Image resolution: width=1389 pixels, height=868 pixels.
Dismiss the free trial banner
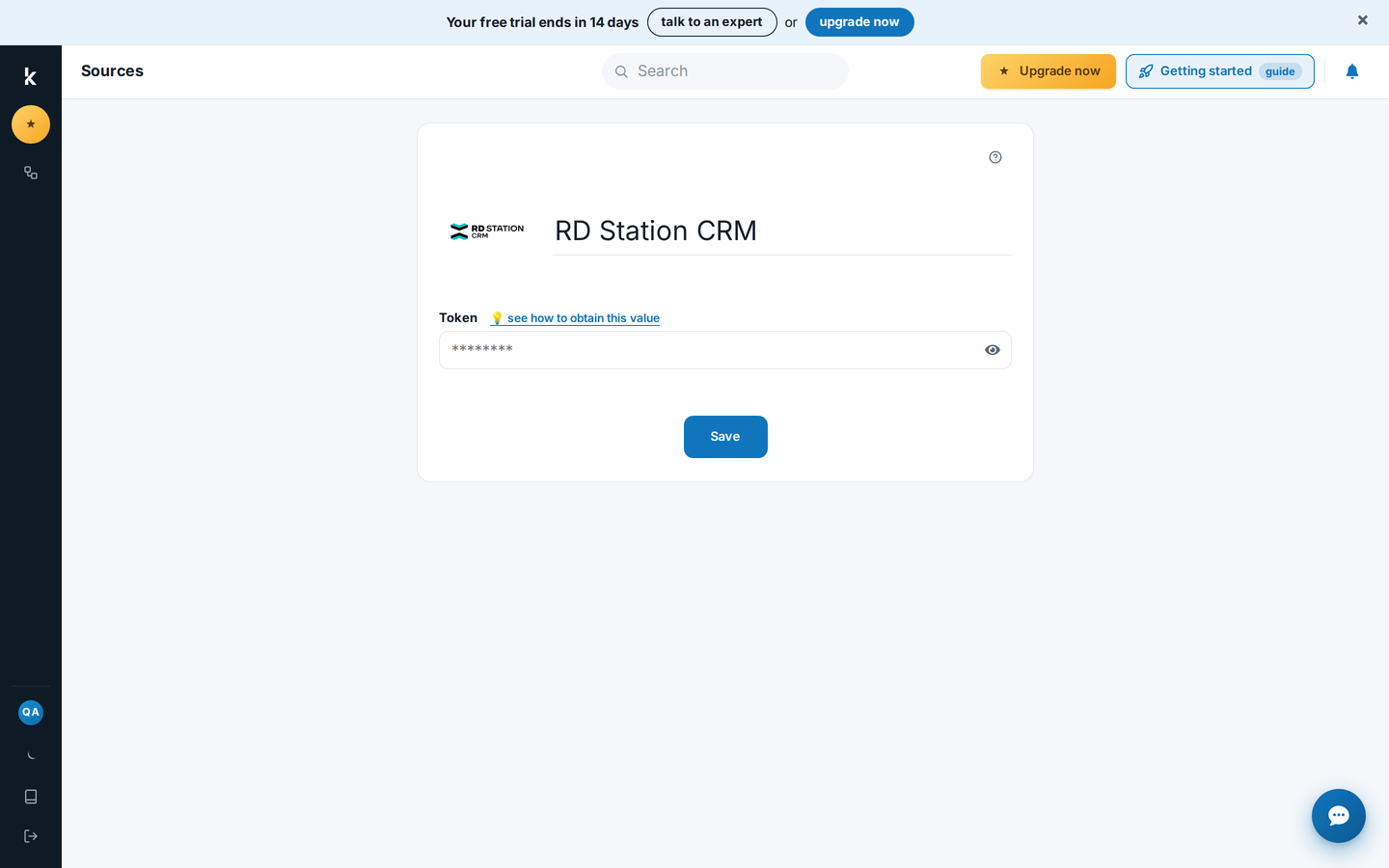[x=1363, y=20]
